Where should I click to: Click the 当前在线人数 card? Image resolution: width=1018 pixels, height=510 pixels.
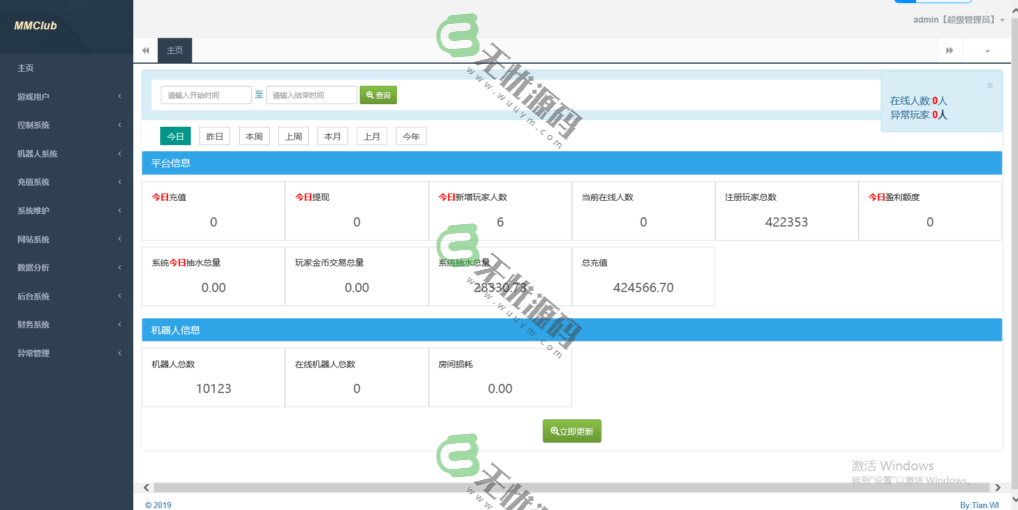click(643, 211)
